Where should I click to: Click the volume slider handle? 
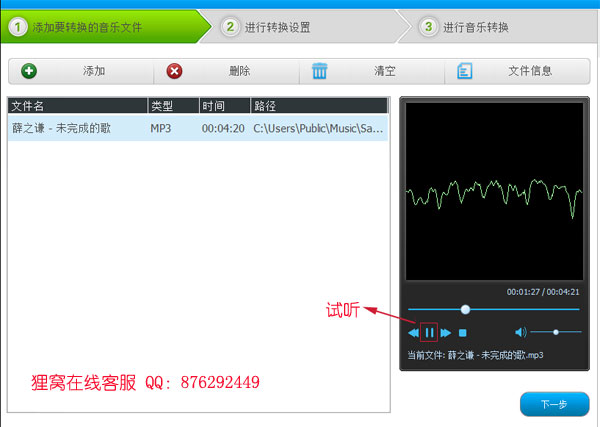click(556, 332)
